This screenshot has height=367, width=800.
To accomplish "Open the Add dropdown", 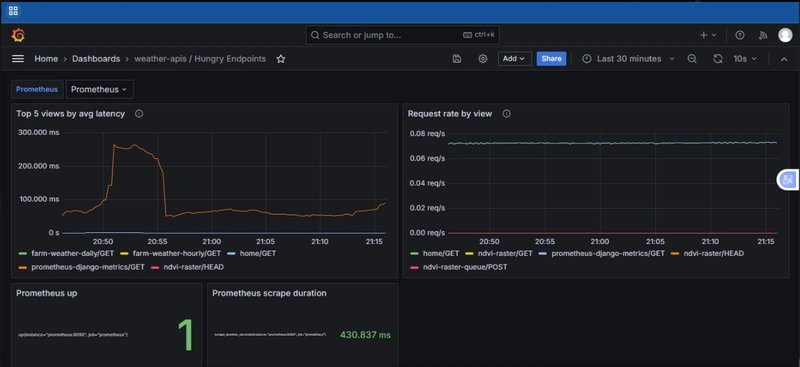I will [515, 59].
